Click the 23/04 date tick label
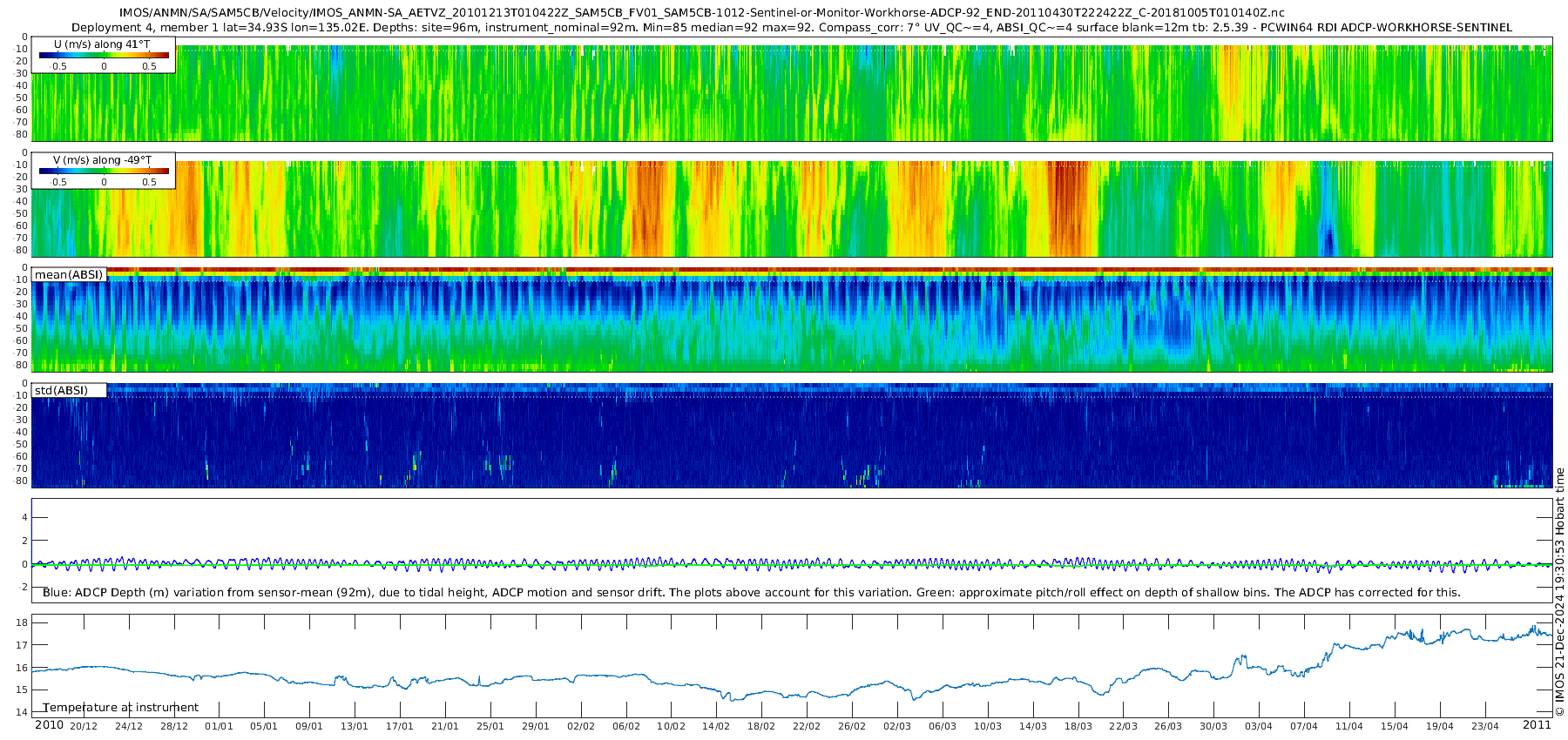This screenshot has width=1568, height=740. [x=1484, y=727]
